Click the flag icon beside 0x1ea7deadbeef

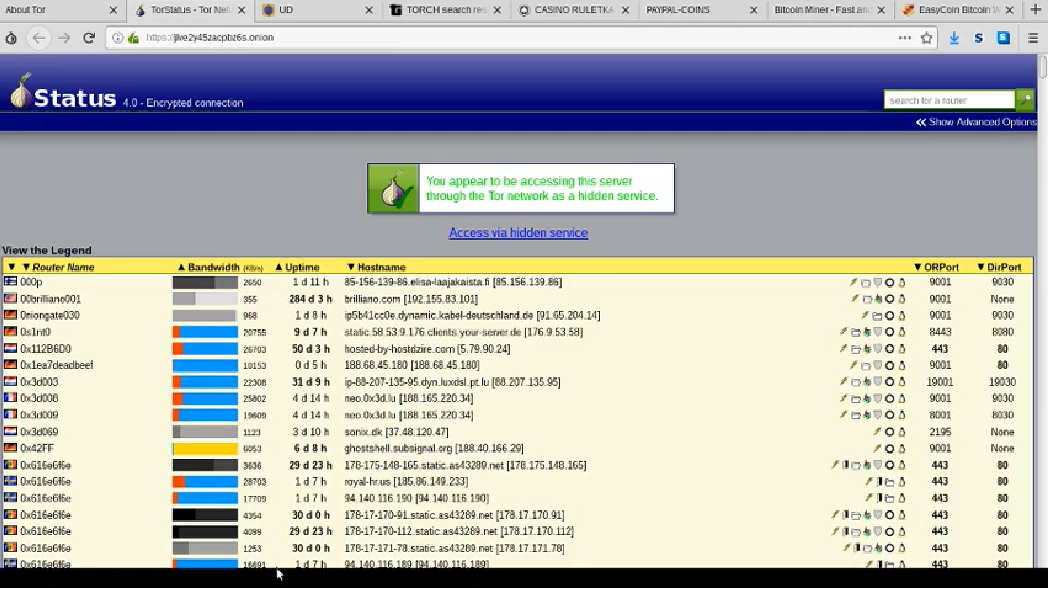tap(10, 365)
